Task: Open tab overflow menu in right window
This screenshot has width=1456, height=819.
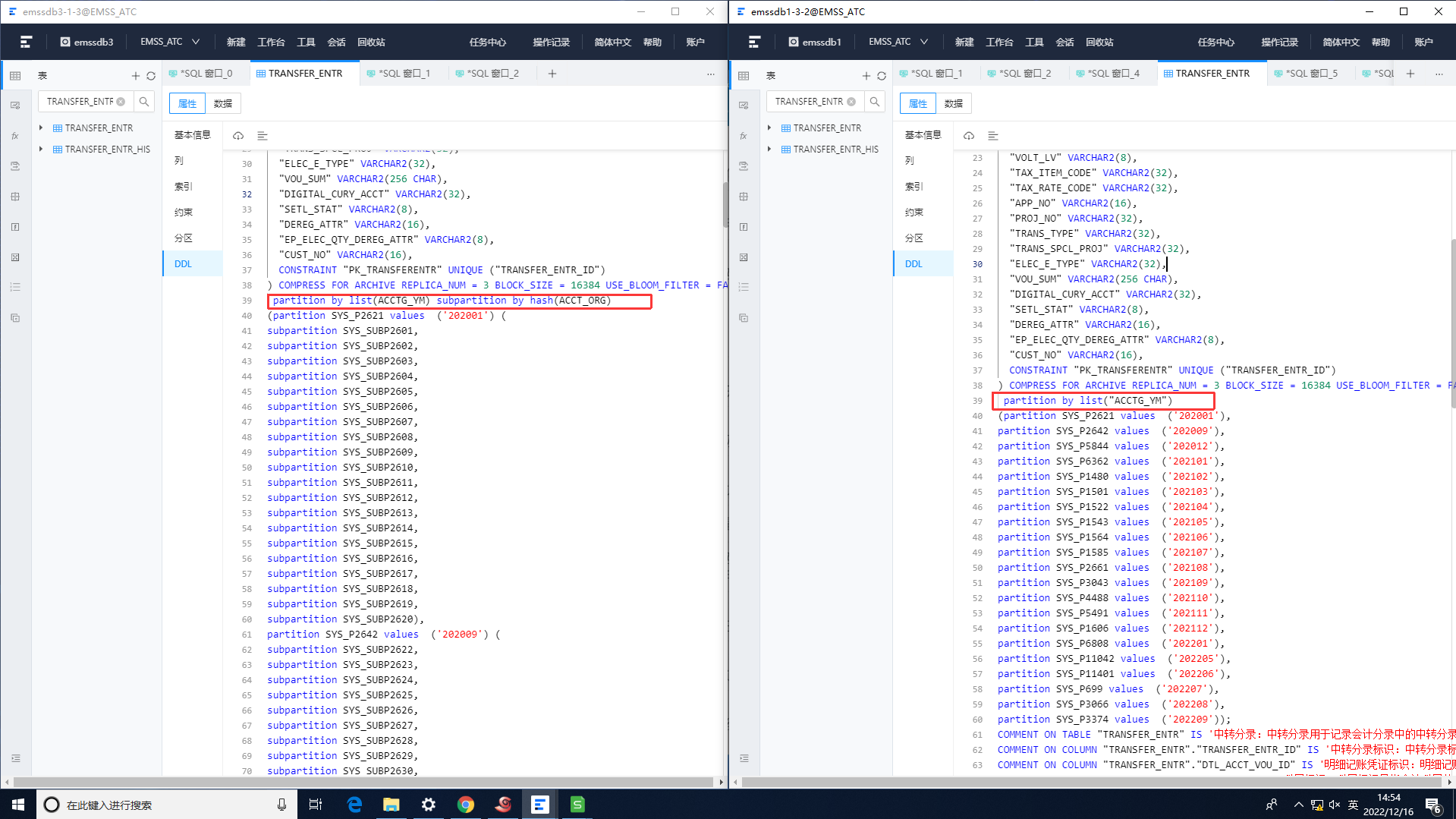Action: [x=1439, y=74]
